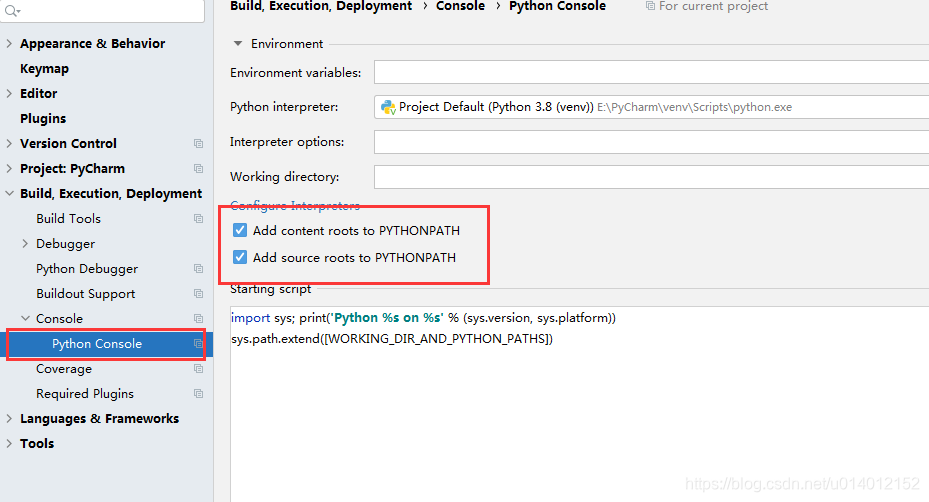Open Required Plugins settings page
Screen dimensions: 929x502
point(85,394)
